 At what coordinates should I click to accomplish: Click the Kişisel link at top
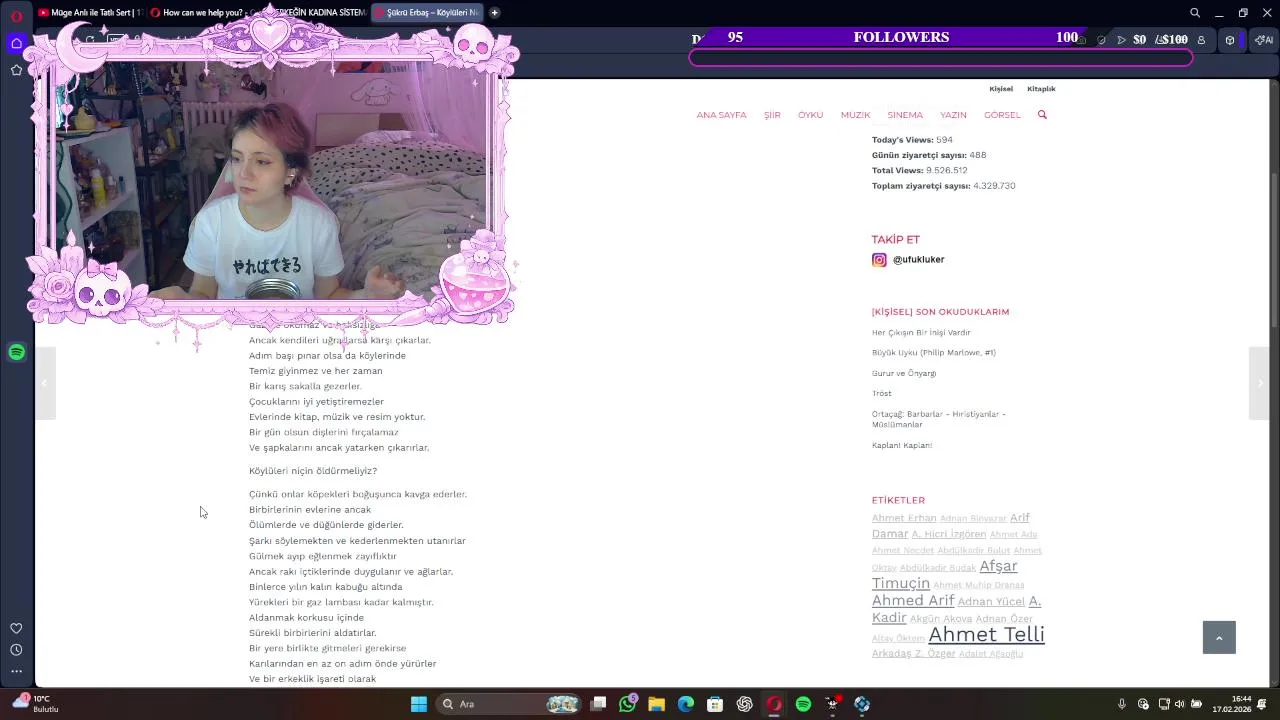(1001, 89)
